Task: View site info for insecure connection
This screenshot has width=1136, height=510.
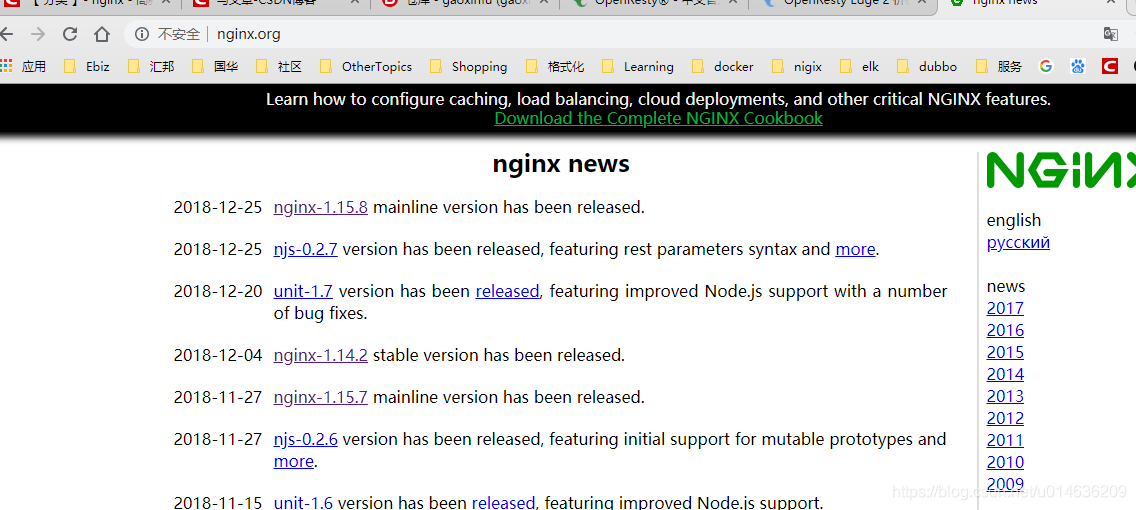Action: point(143,34)
